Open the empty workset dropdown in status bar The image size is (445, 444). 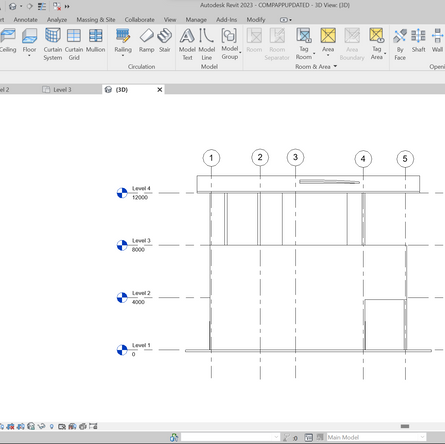tap(276, 437)
